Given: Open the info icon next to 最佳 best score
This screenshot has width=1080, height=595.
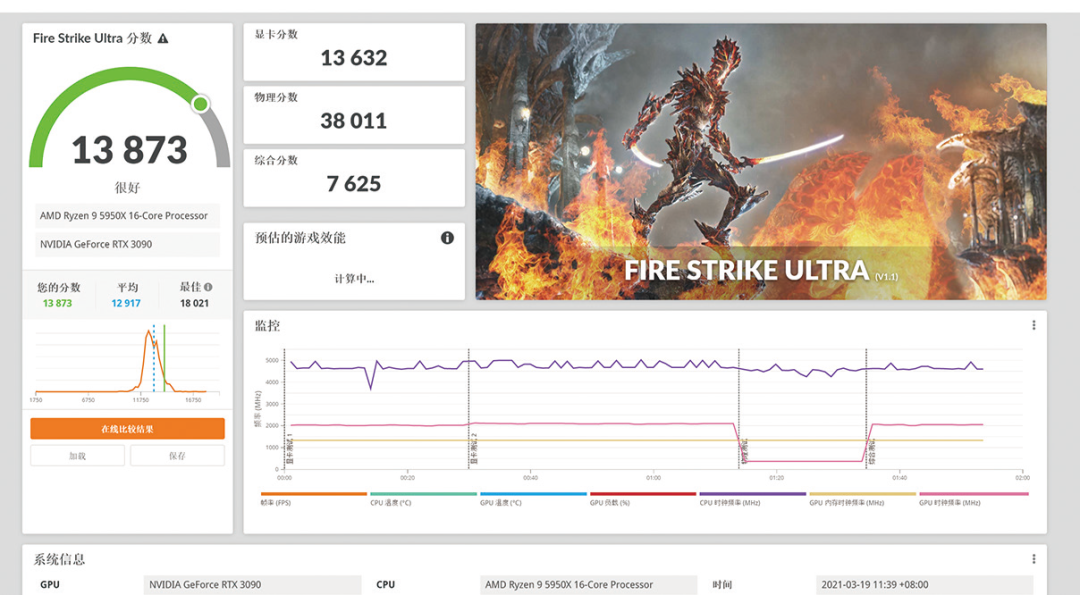Looking at the screenshot, I should [x=207, y=288].
